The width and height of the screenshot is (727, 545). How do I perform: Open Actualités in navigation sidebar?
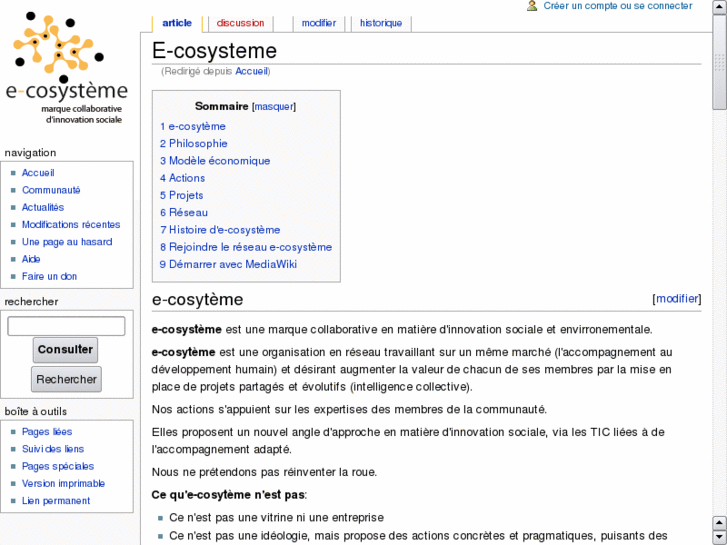43,207
